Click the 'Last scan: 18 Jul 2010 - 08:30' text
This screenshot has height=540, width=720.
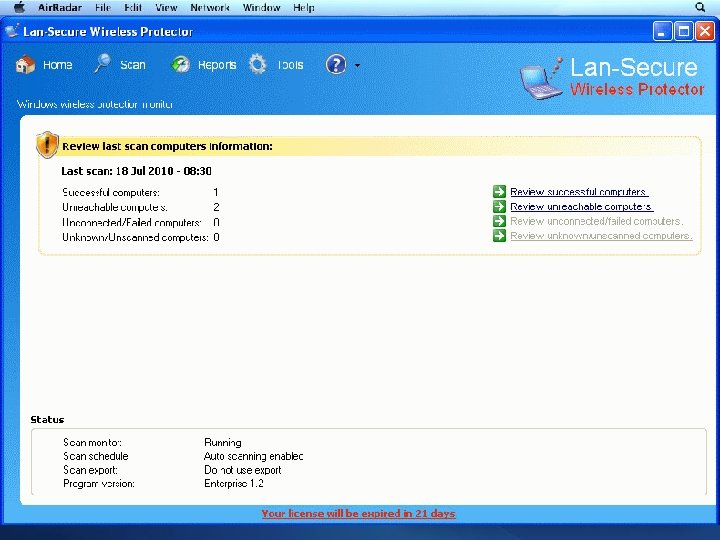[136, 171]
